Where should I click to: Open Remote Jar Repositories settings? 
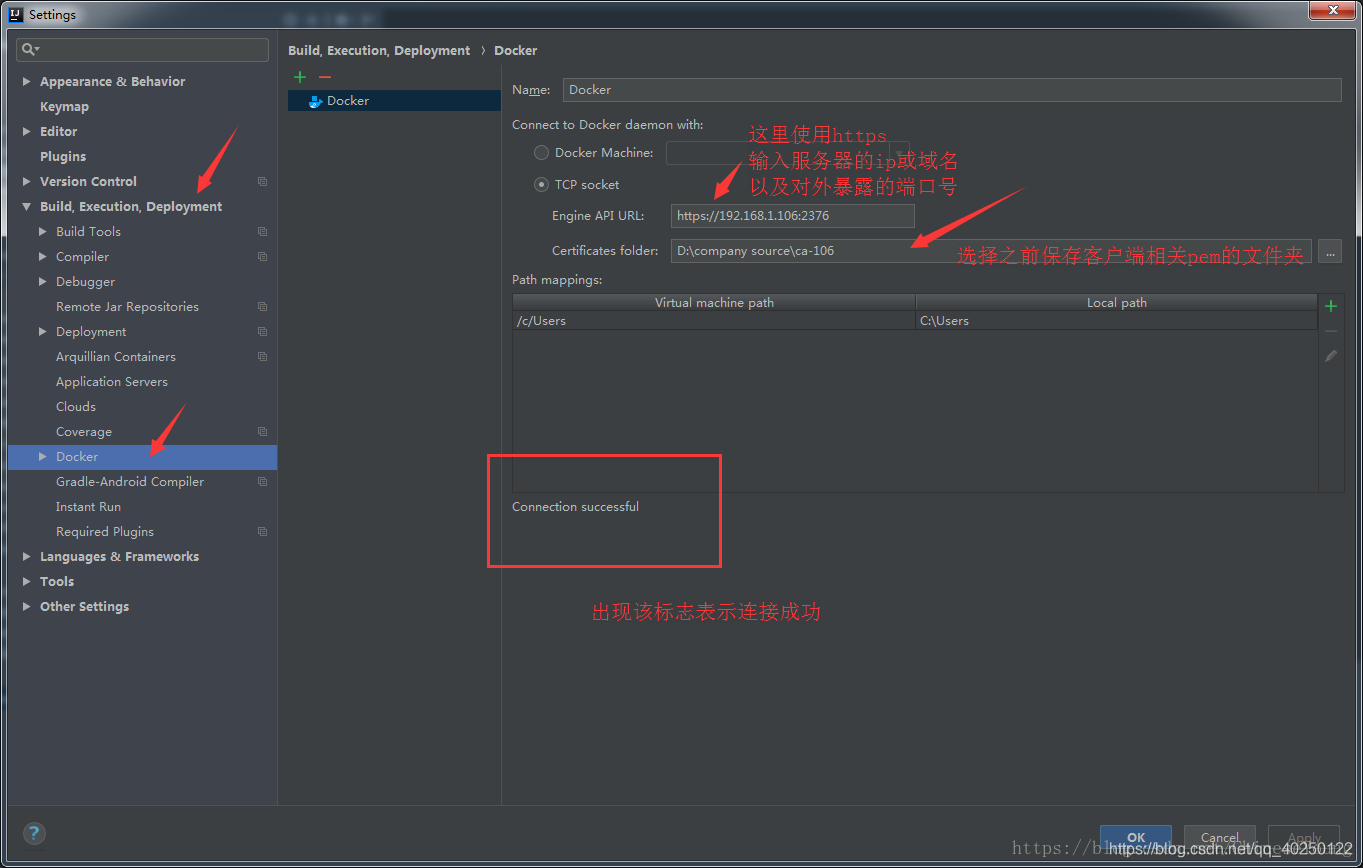pos(127,307)
